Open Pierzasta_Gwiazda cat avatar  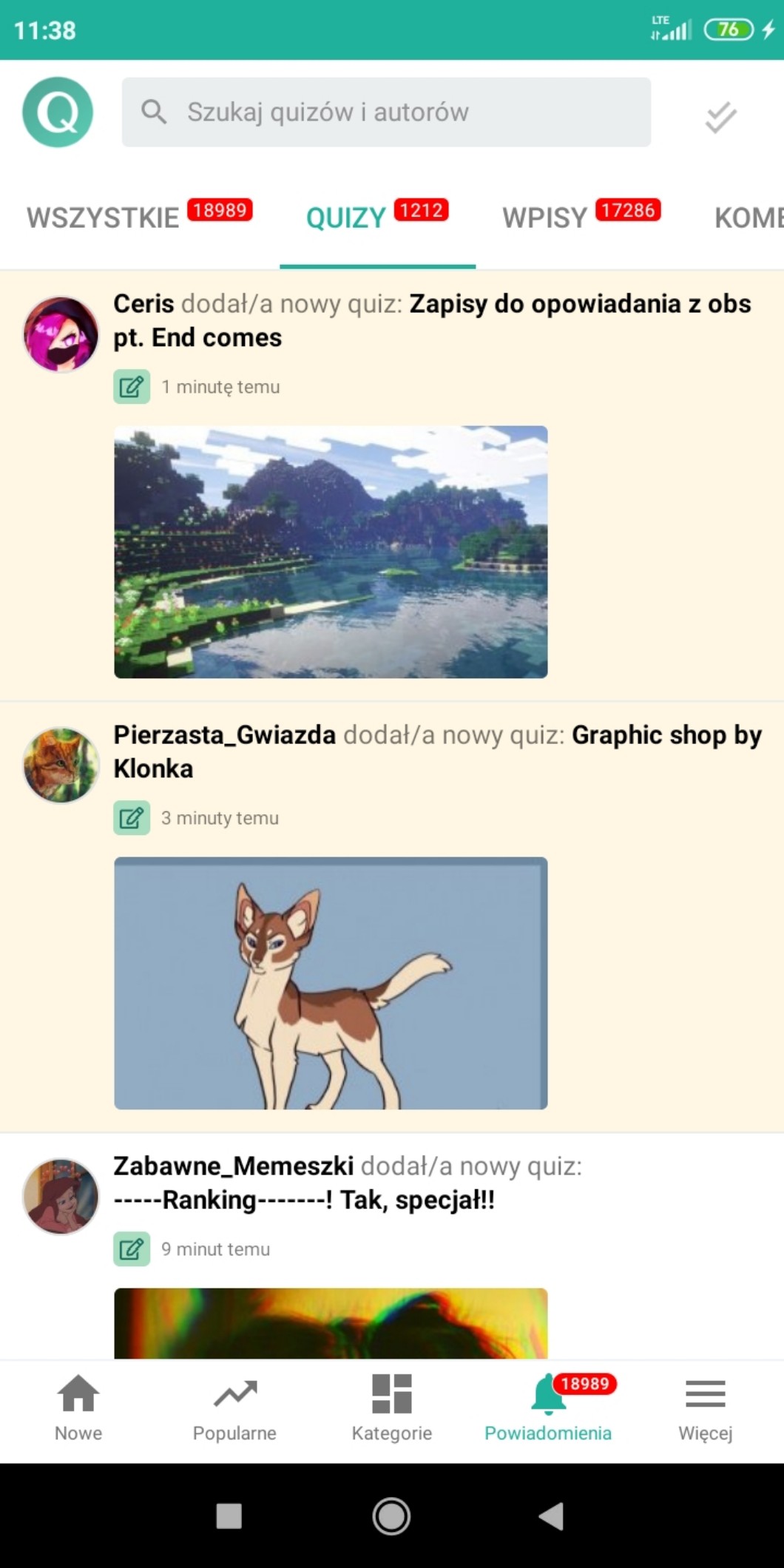[x=61, y=766]
